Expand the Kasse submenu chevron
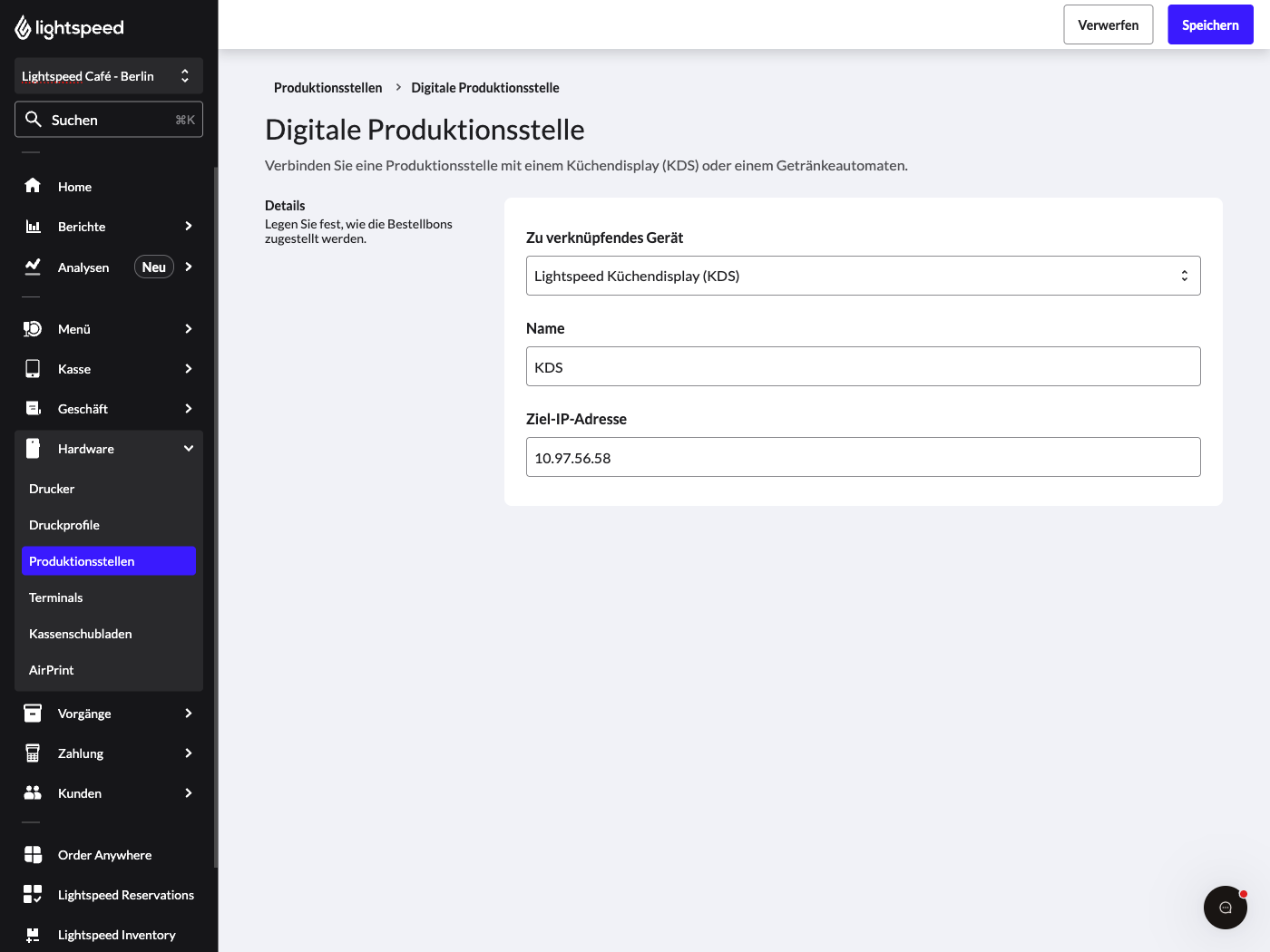 point(189,368)
